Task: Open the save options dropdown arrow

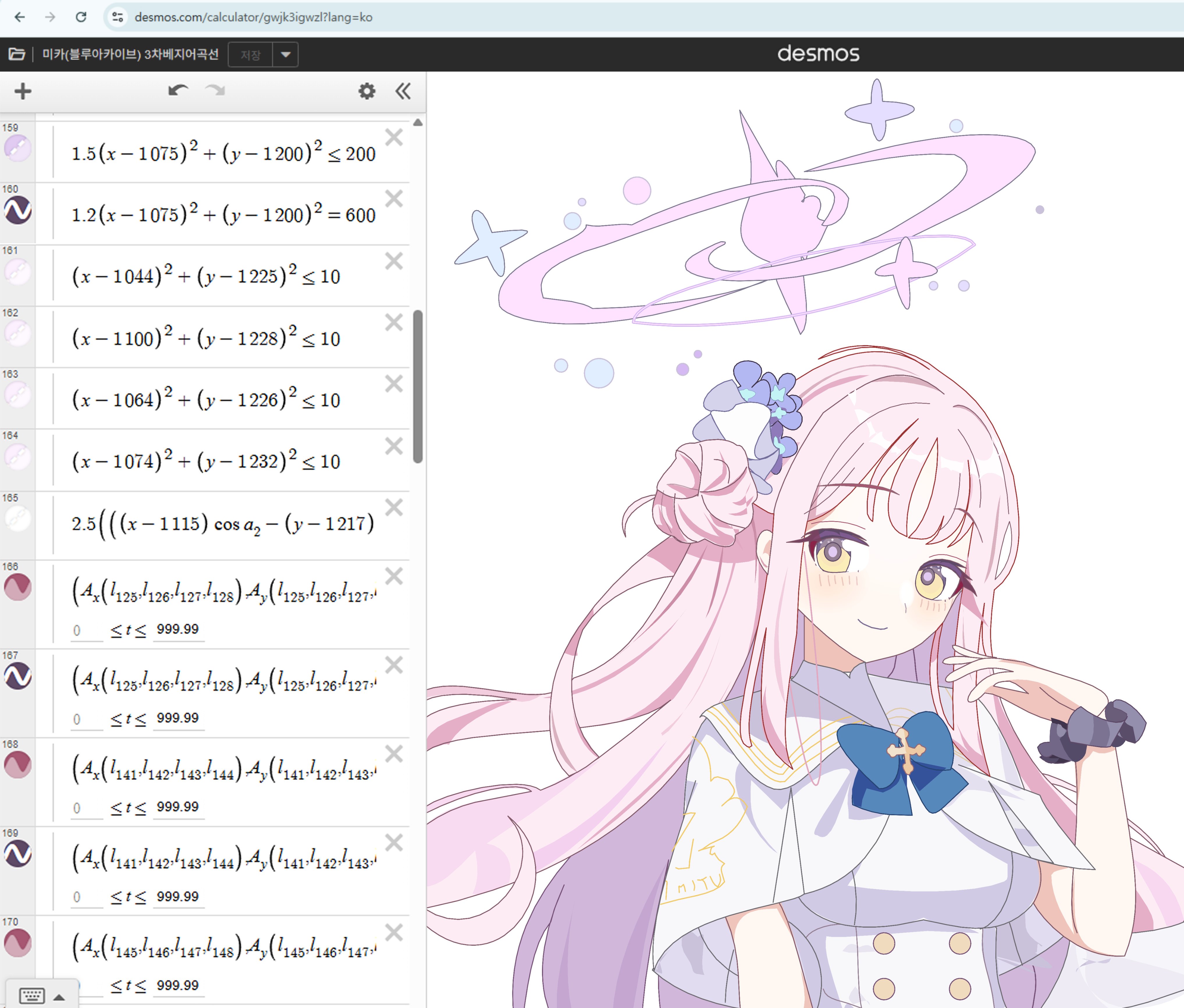Action: click(286, 55)
